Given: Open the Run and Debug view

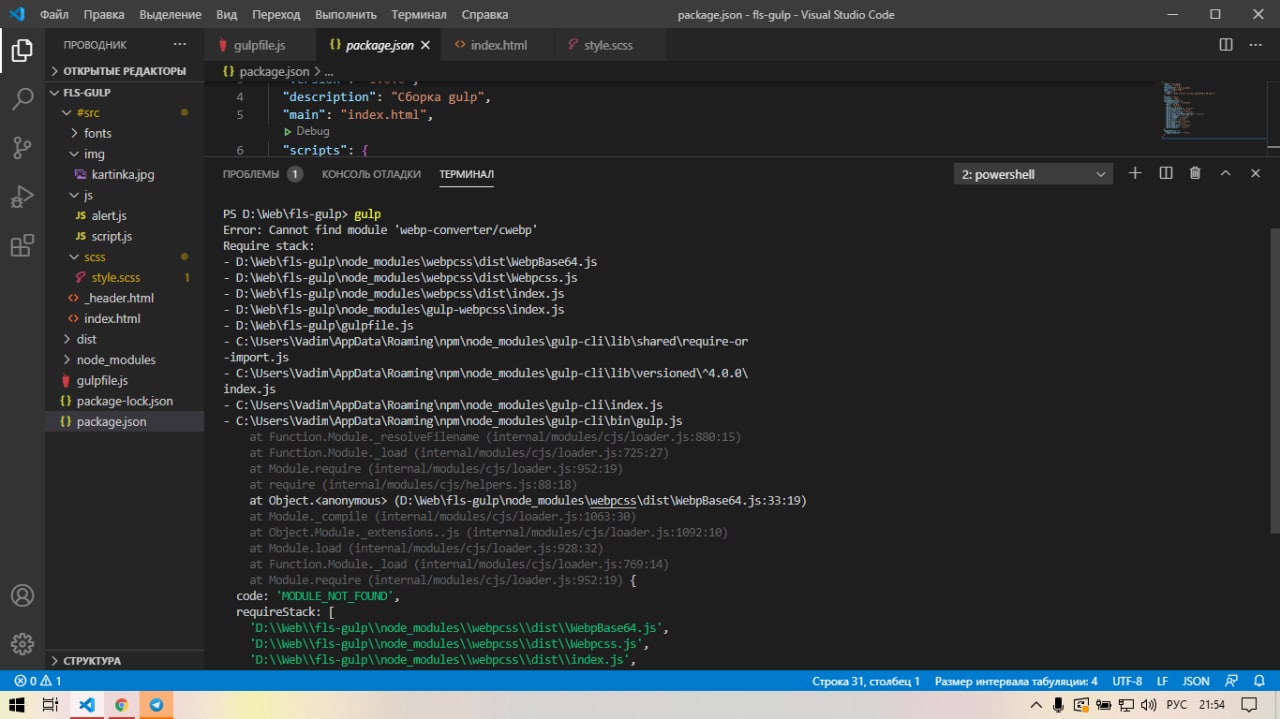Looking at the screenshot, I should pyautogui.click(x=22, y=196).
